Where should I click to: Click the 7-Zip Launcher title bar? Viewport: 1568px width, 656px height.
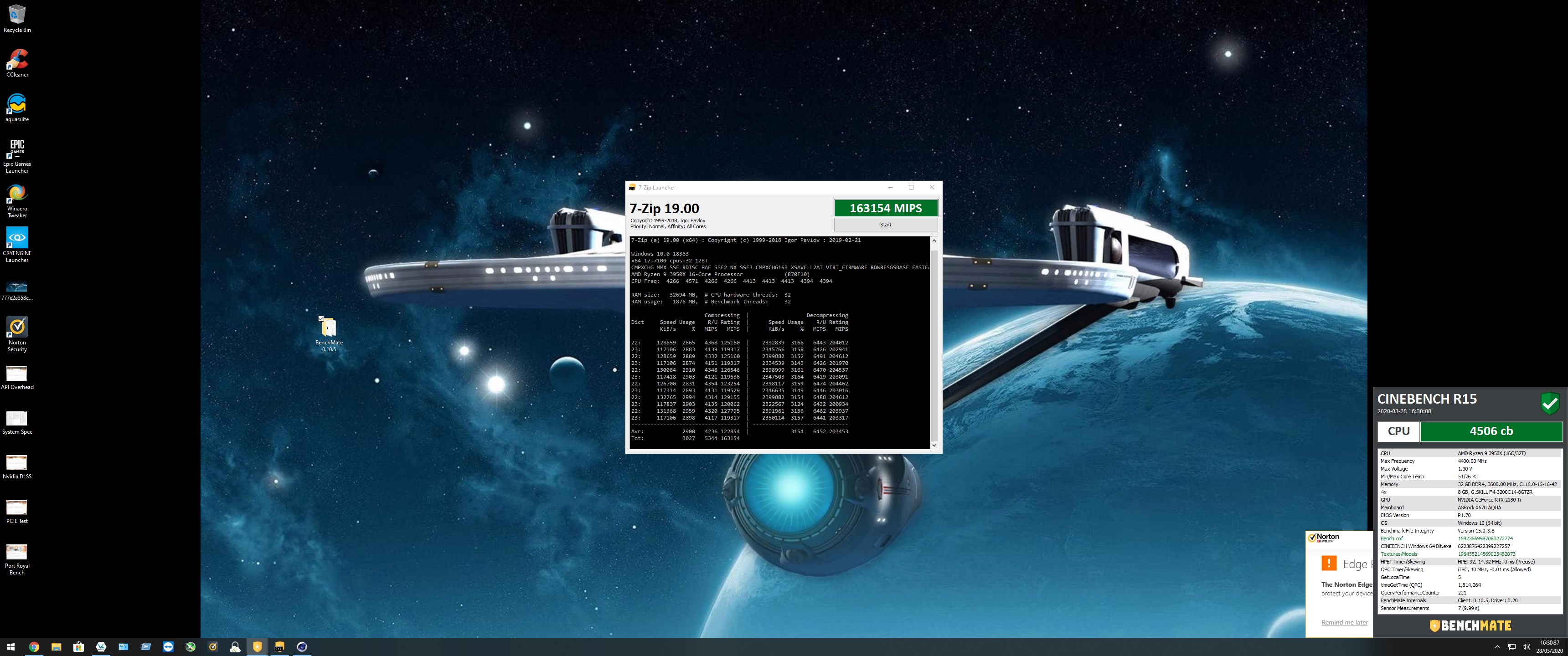755,187
